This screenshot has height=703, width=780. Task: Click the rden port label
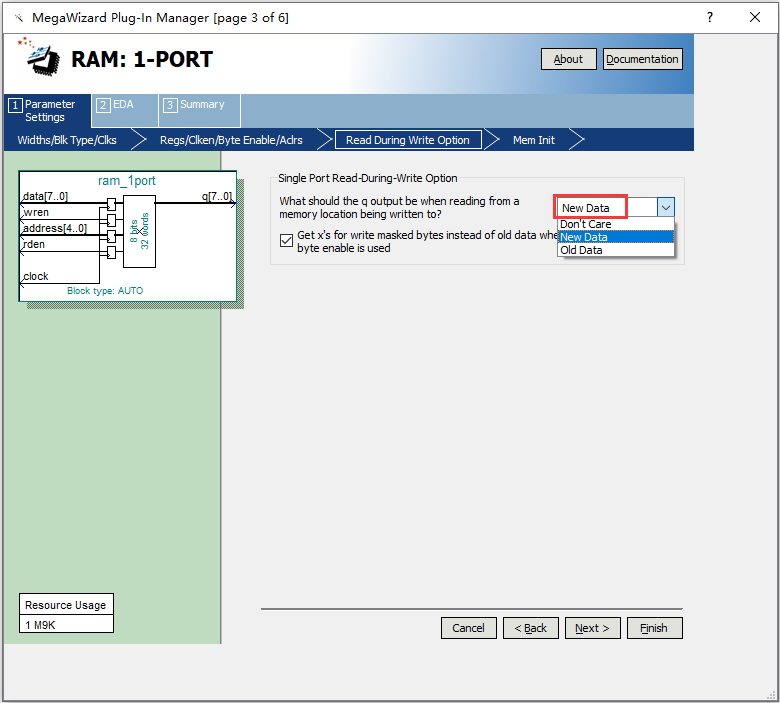coord(34,244)
